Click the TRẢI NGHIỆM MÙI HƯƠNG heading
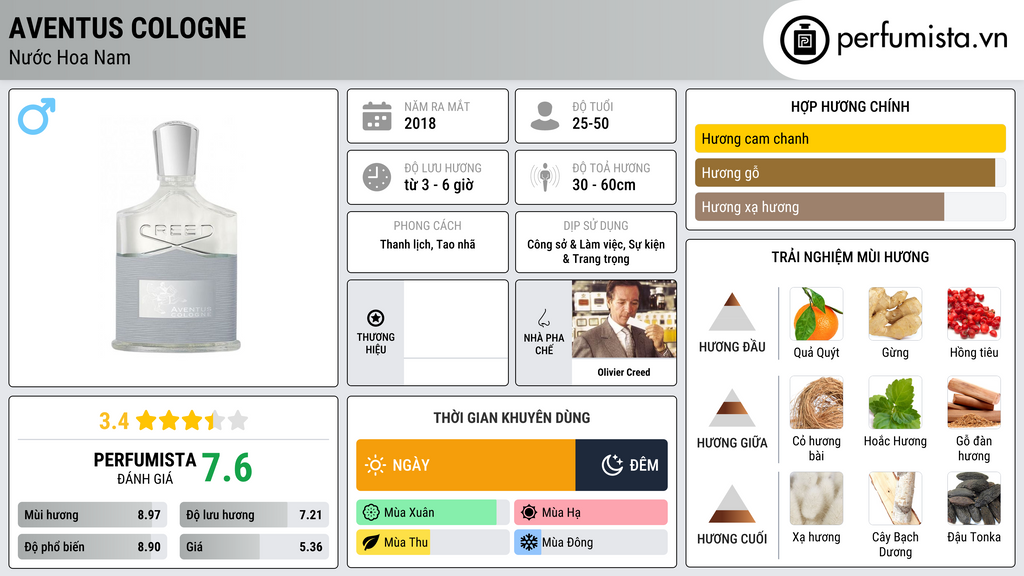Image resolution: width=1024 pixels, height=576 pixels. [x=850, y=257]
